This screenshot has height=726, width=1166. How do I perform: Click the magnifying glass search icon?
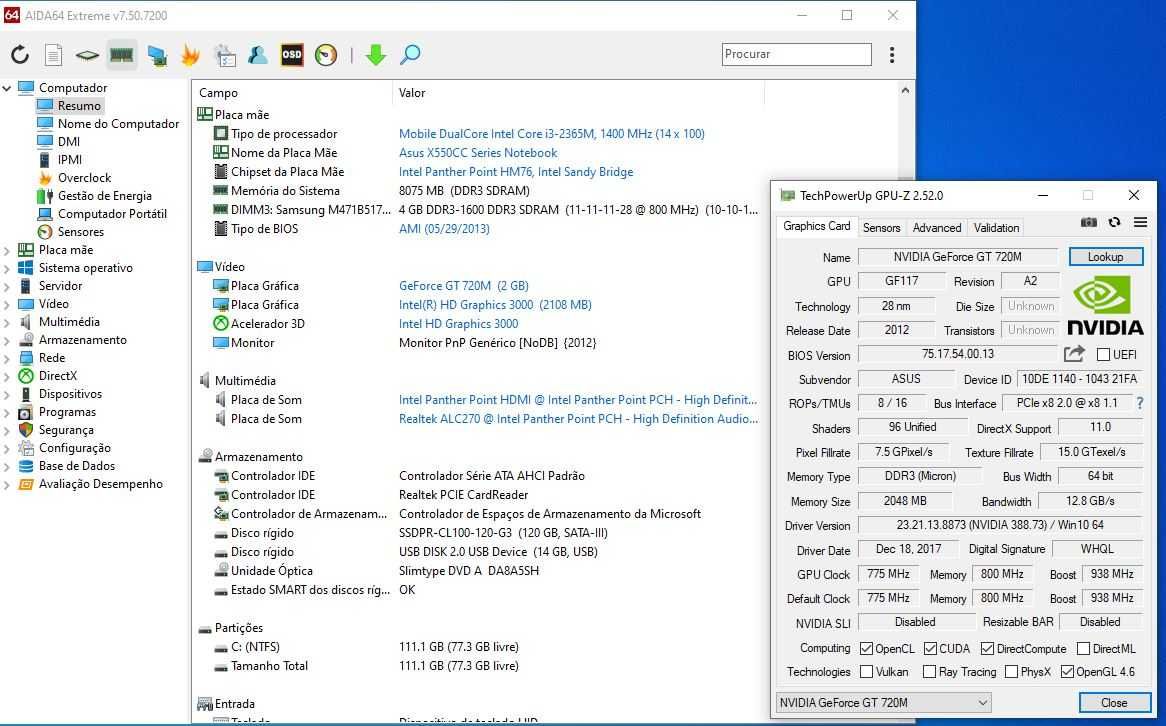click(410, 54)
